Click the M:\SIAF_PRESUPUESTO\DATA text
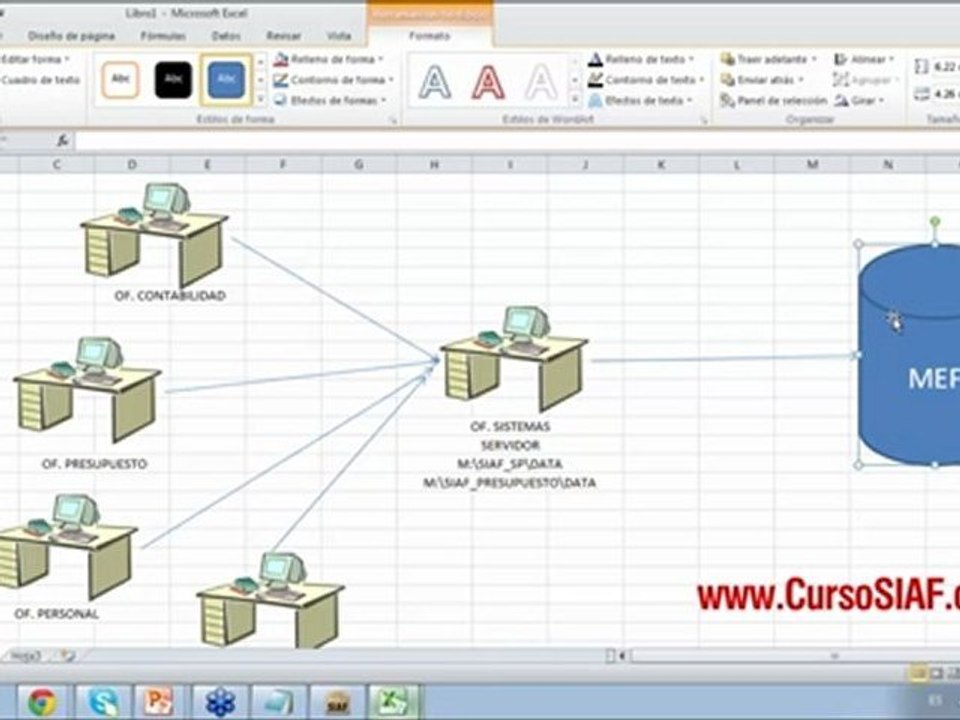The width and height of the screenshot is (960, 720). coord(509,483)
